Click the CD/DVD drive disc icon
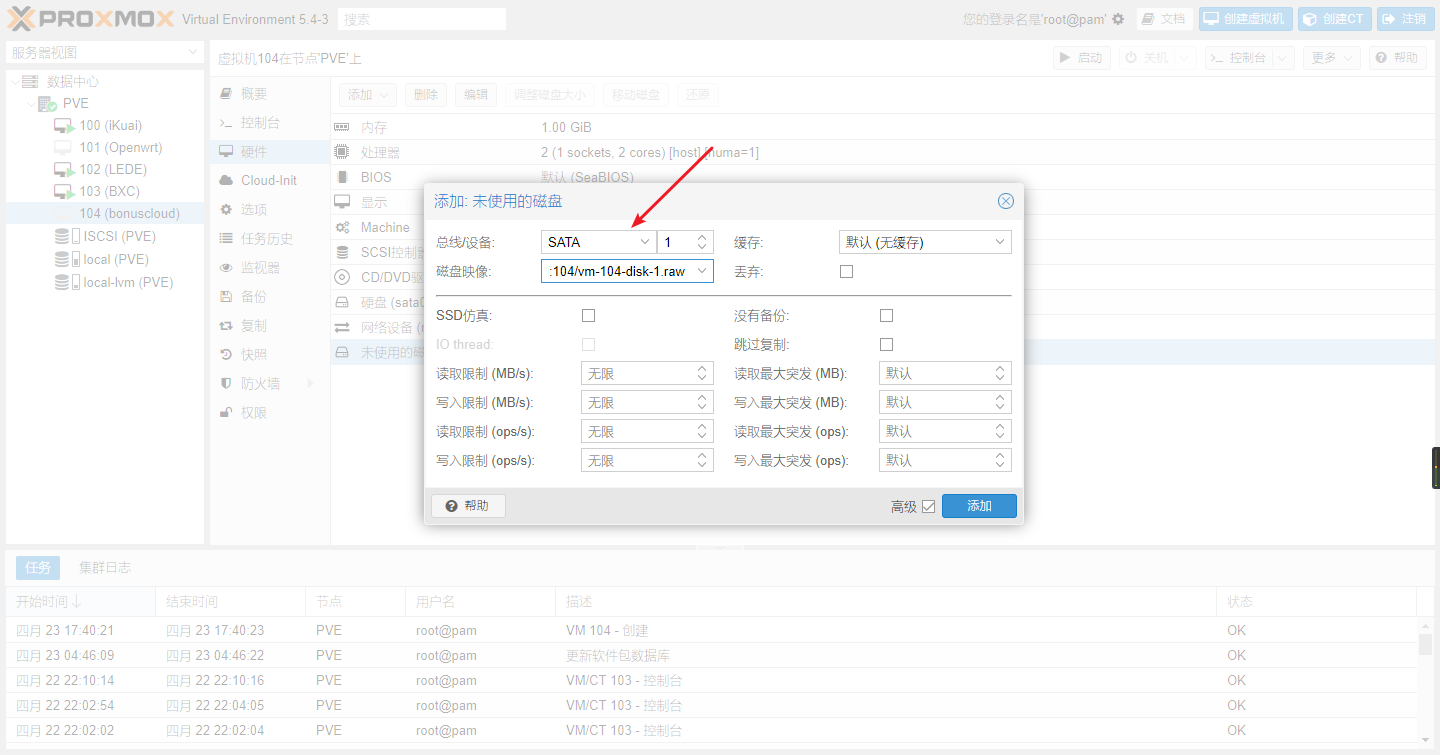This screenshot has height=755, width=1440. 342,277
